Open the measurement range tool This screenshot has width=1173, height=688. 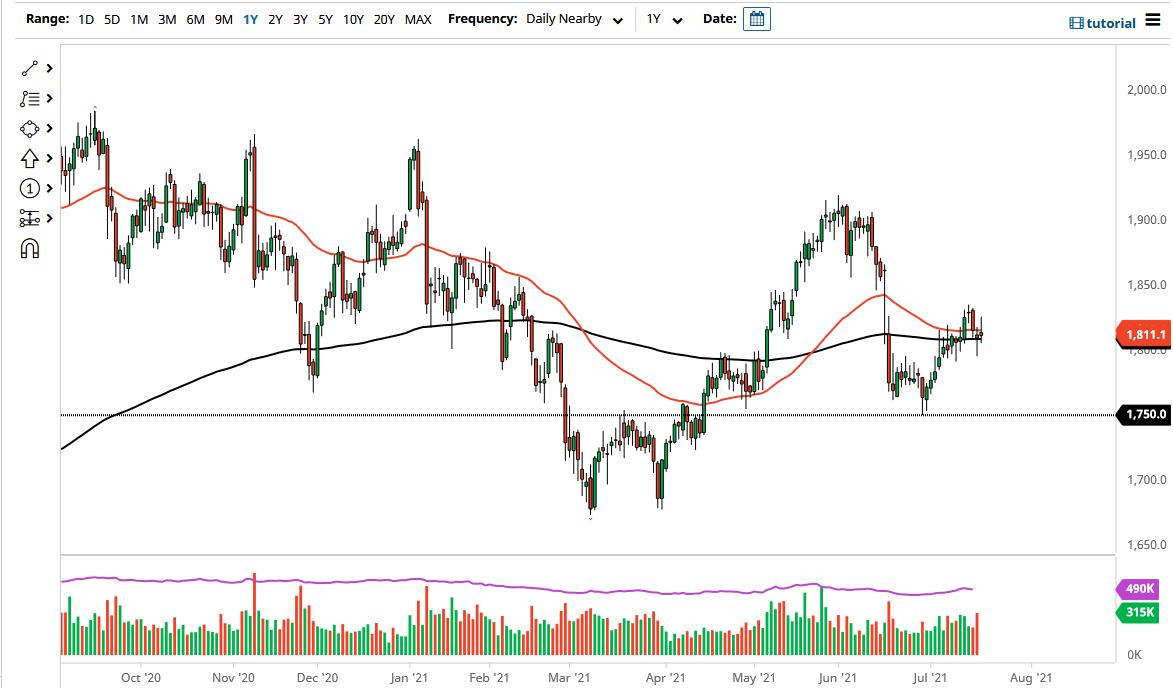(x=29, y=218)
